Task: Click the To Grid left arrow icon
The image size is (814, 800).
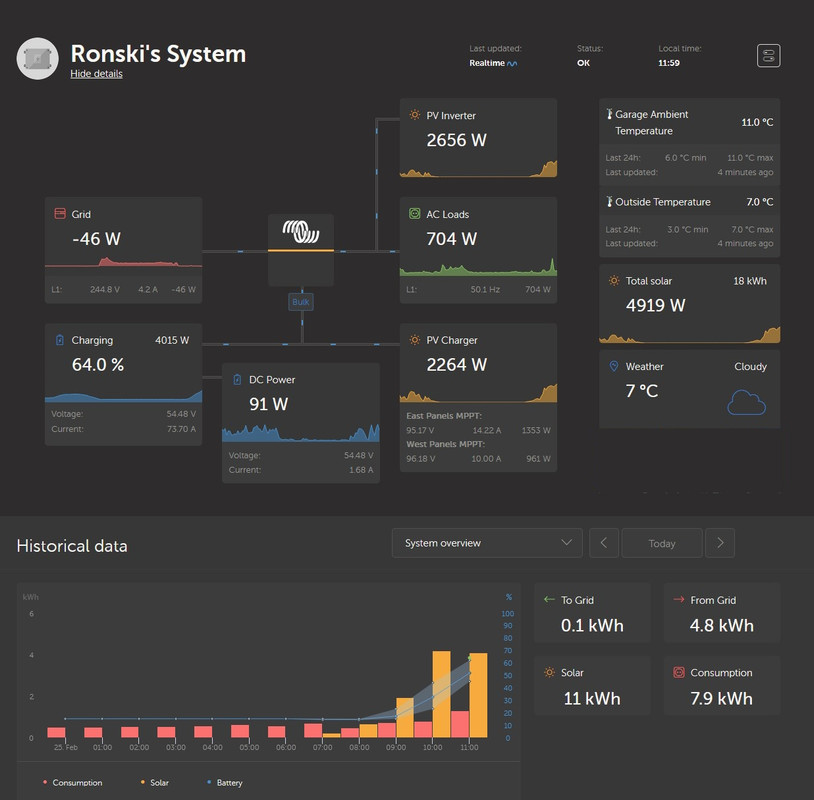Action: click(549, 600)
